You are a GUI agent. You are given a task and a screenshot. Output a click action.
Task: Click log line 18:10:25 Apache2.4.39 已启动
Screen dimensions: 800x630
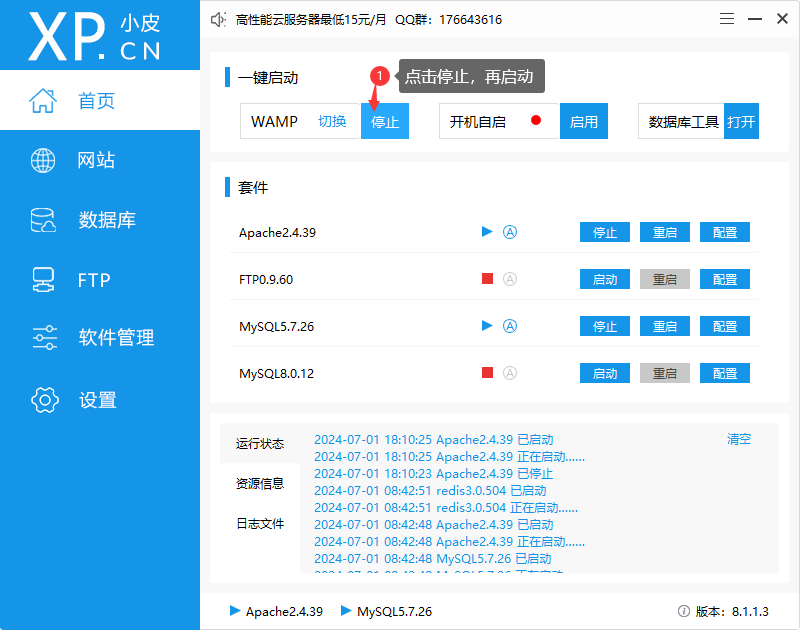(x=434, y=440)
